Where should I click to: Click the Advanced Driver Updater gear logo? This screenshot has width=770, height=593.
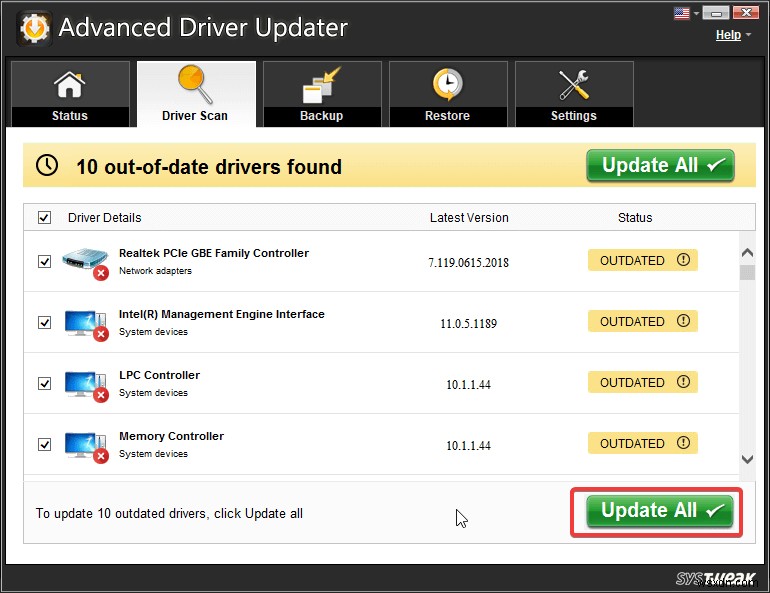pos(34,28)
